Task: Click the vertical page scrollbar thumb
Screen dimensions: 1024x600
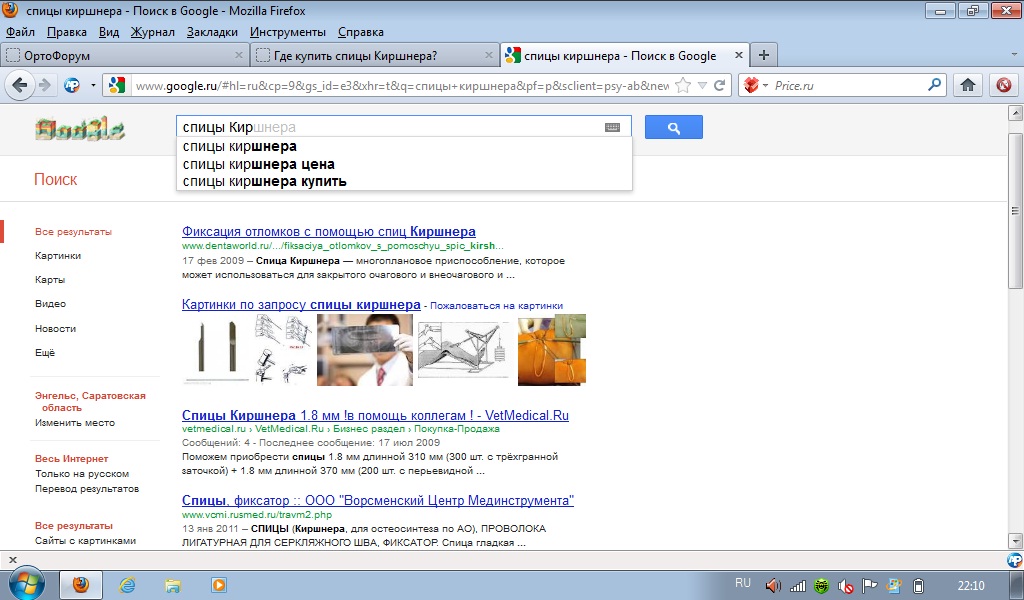Action: point(1015,210)
